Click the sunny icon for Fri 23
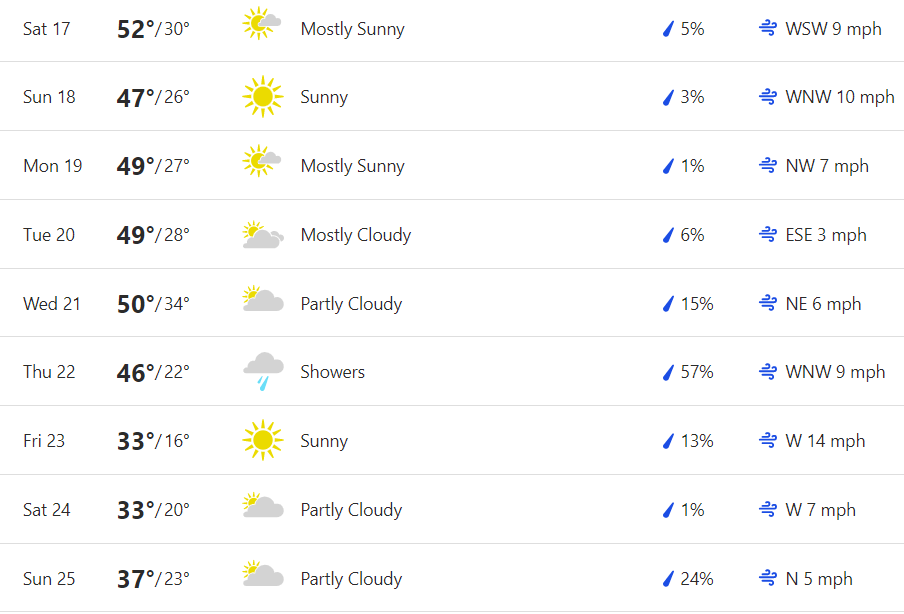Screen dimensions: 904x614 point(262,440)
